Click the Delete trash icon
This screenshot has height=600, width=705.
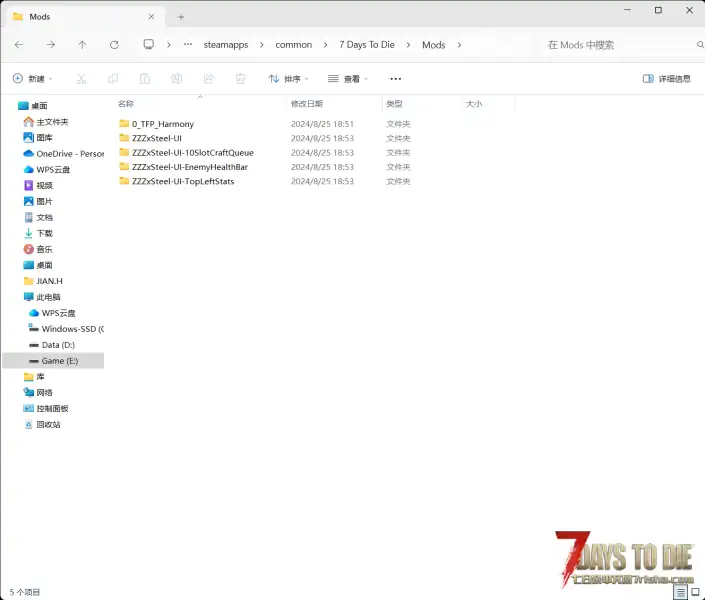click(241, 79)
